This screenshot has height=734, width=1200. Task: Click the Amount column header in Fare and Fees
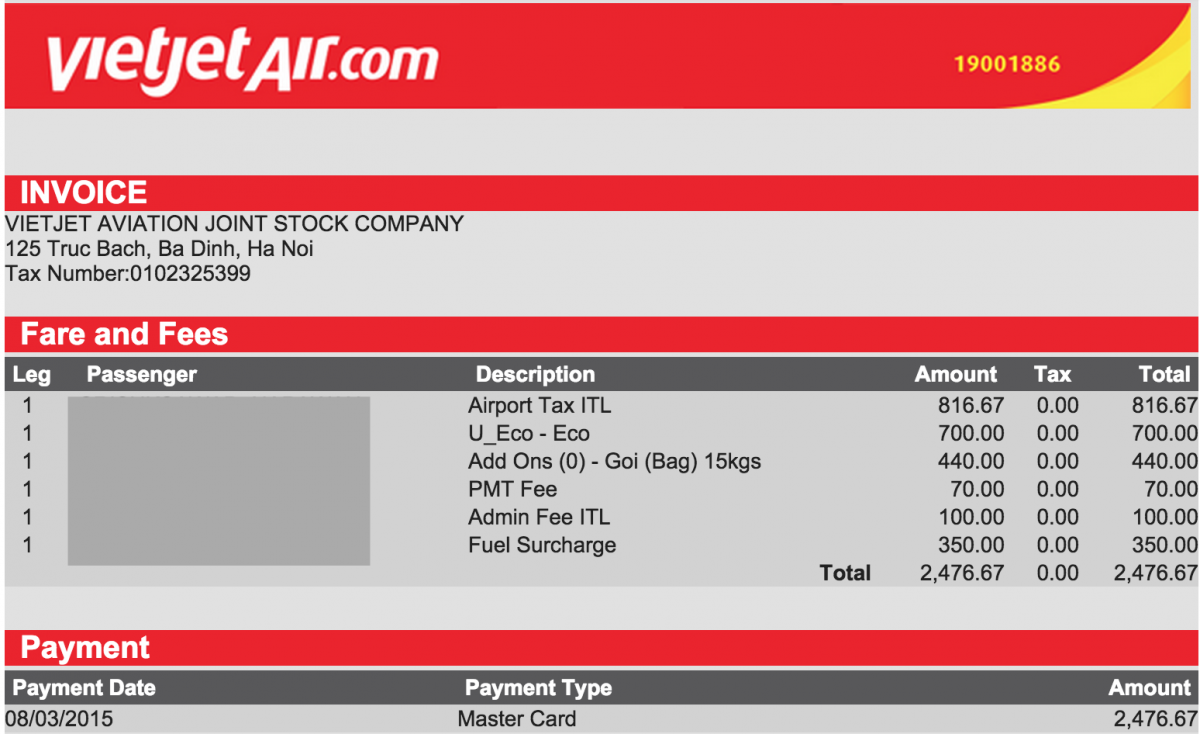[956, 375]
